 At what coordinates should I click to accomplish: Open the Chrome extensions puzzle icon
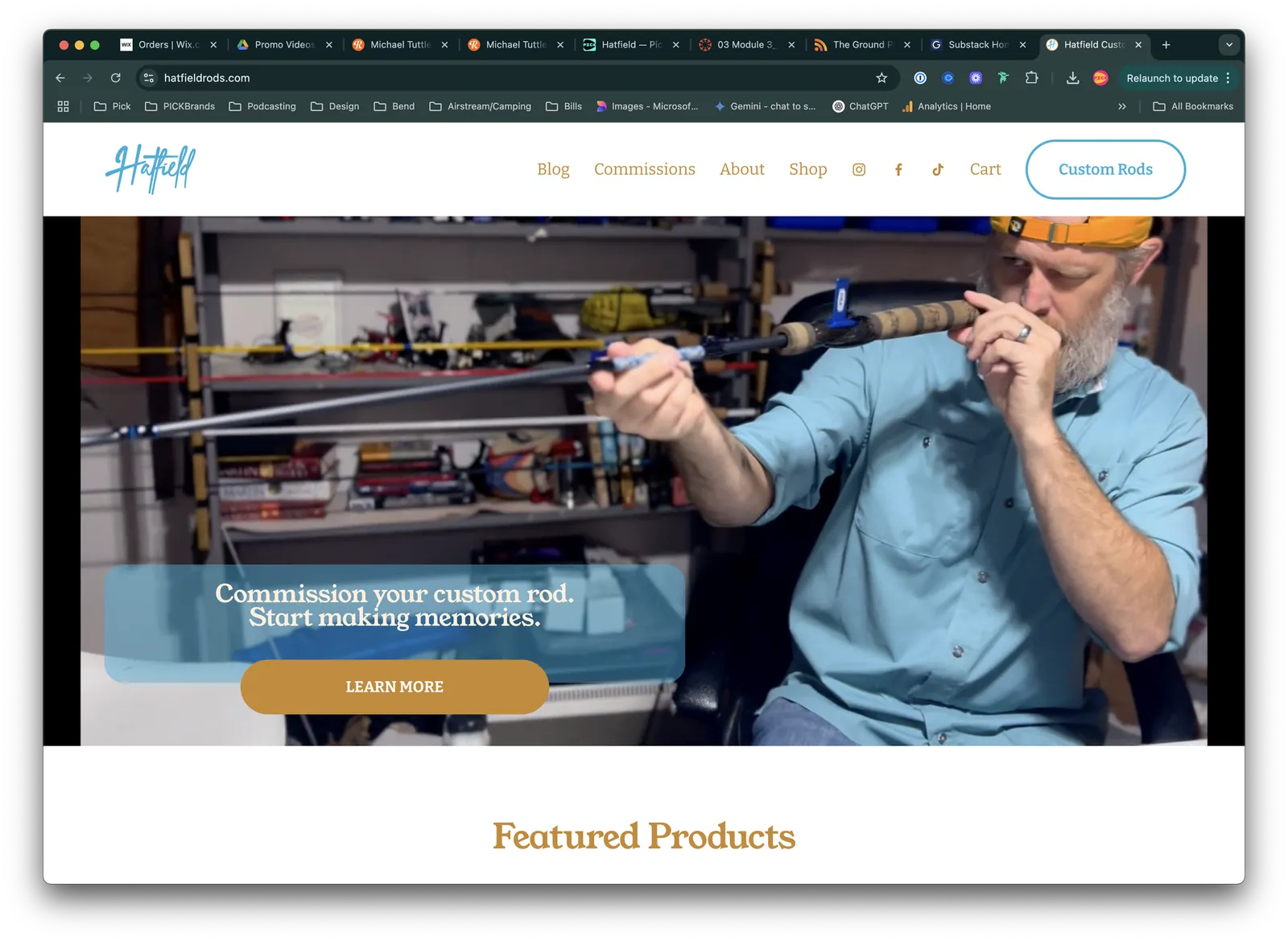pyautogui.click(x=1032, y=78)
